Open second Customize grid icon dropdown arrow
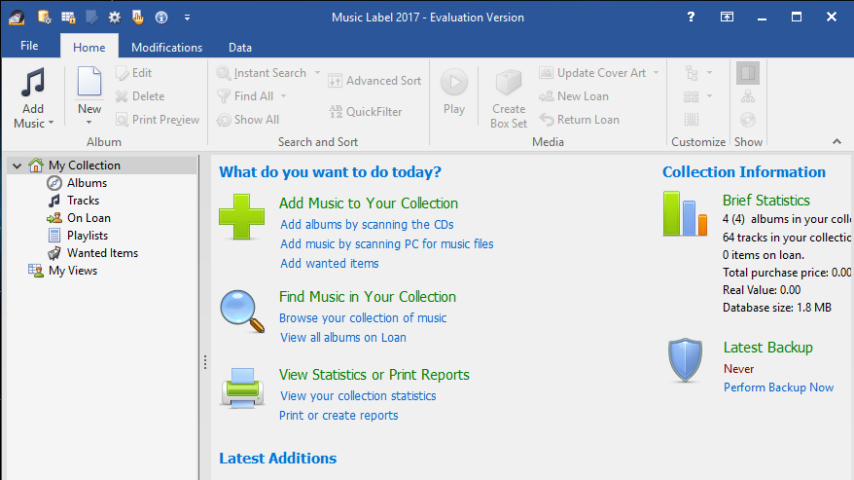The width and height of the screenshot is (854, 480). click(x=709, y=96)
